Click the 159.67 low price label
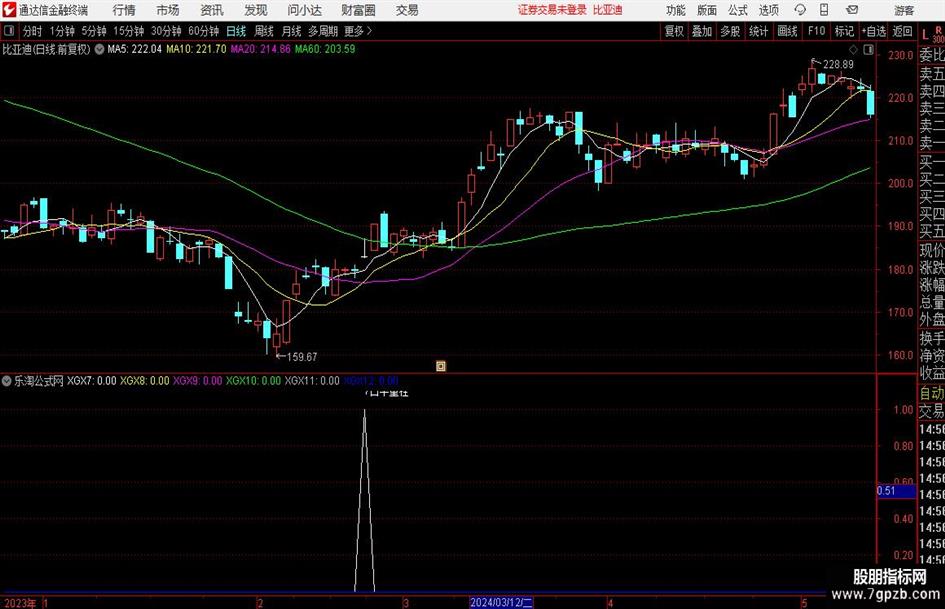 tap(302, 357)
